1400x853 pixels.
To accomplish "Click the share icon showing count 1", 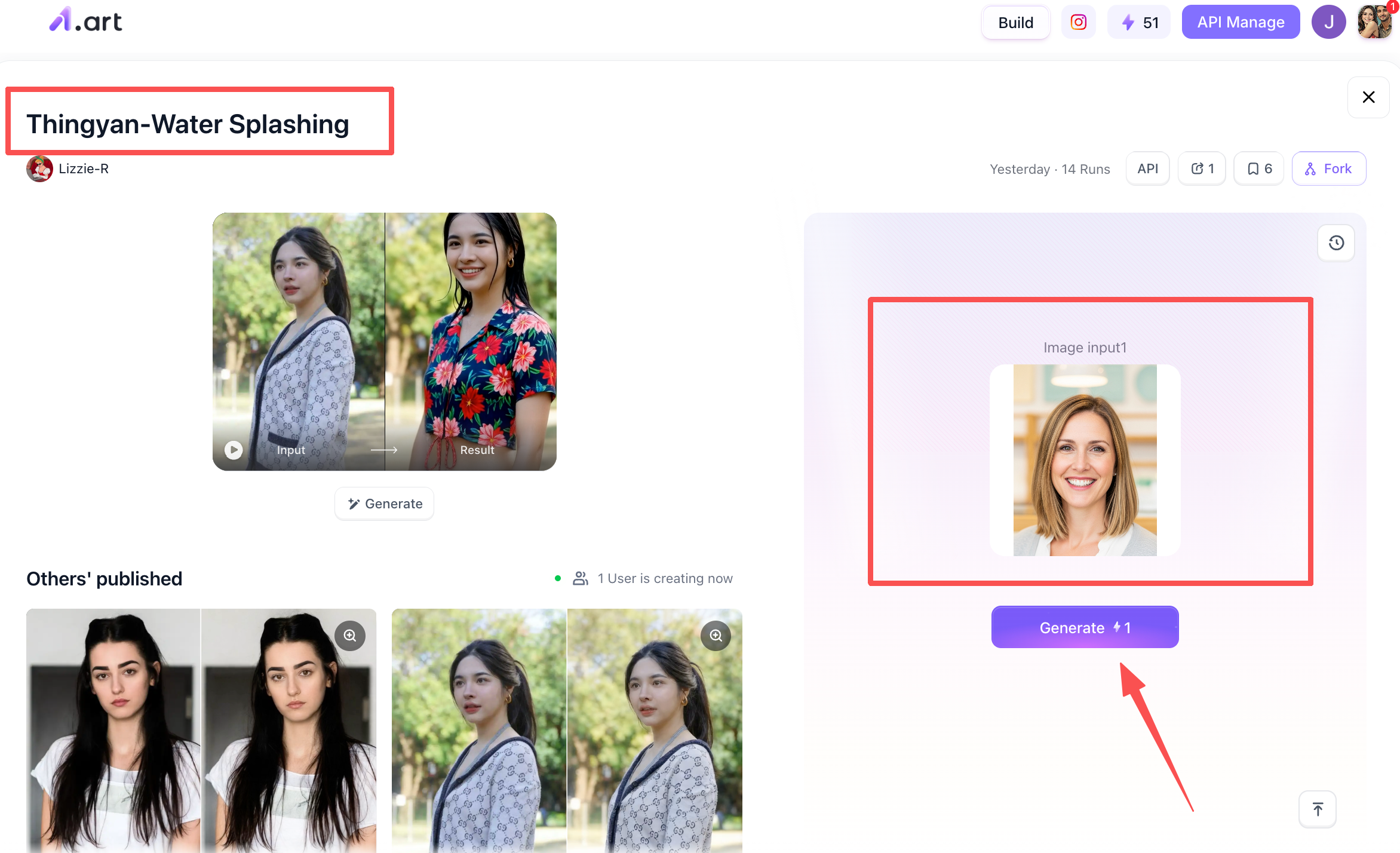I will 1202,168.
